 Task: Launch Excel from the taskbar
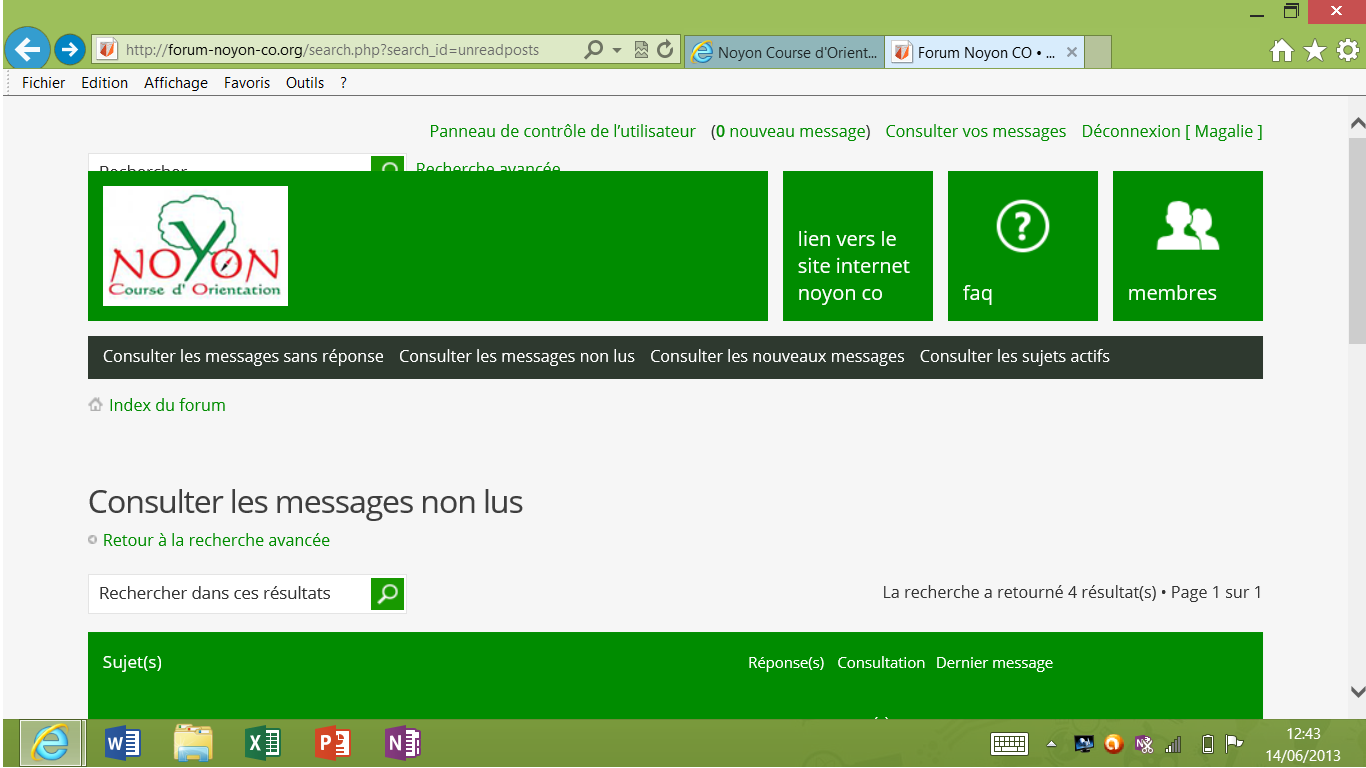tap(262, 743)
